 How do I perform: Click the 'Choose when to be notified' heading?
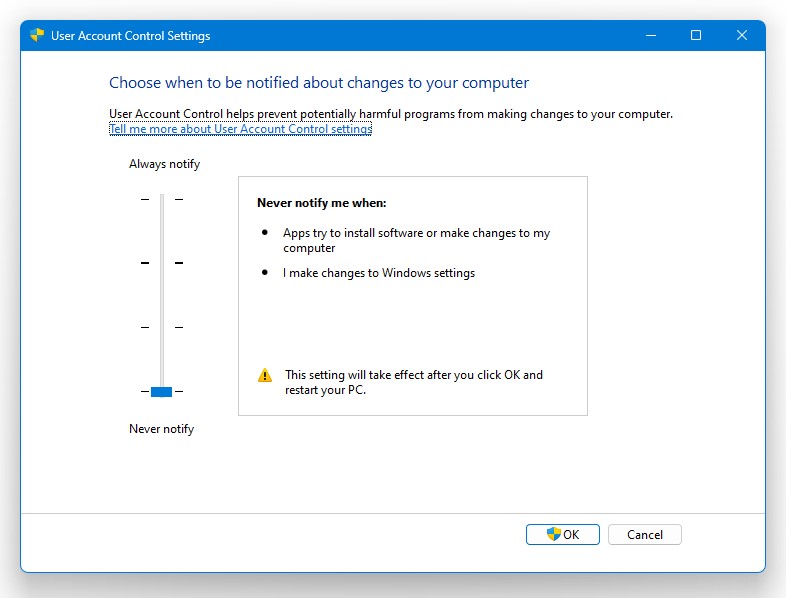[319, 83]
